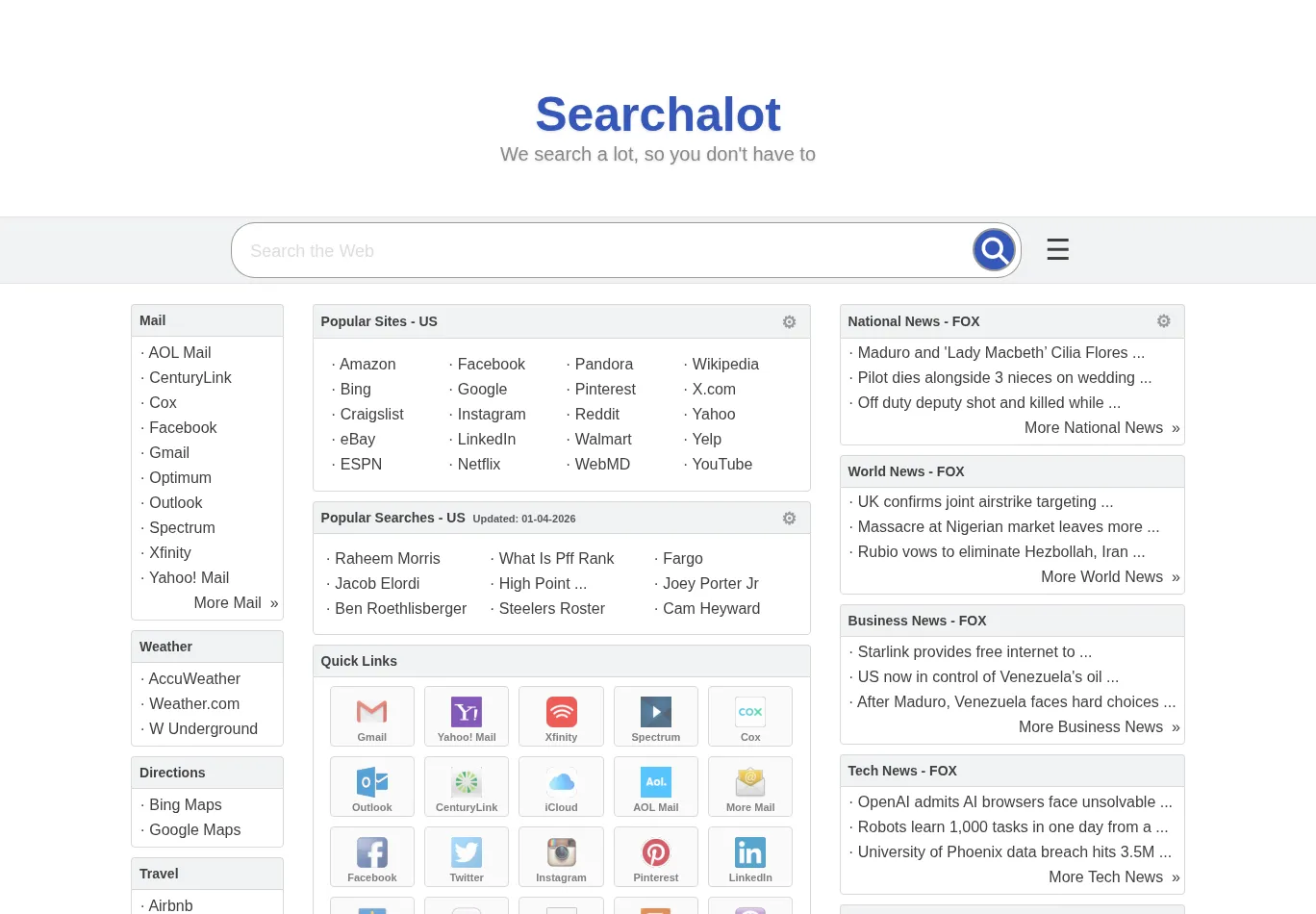
Task: Expand More Mail list
Action: [x=235, y=603]
